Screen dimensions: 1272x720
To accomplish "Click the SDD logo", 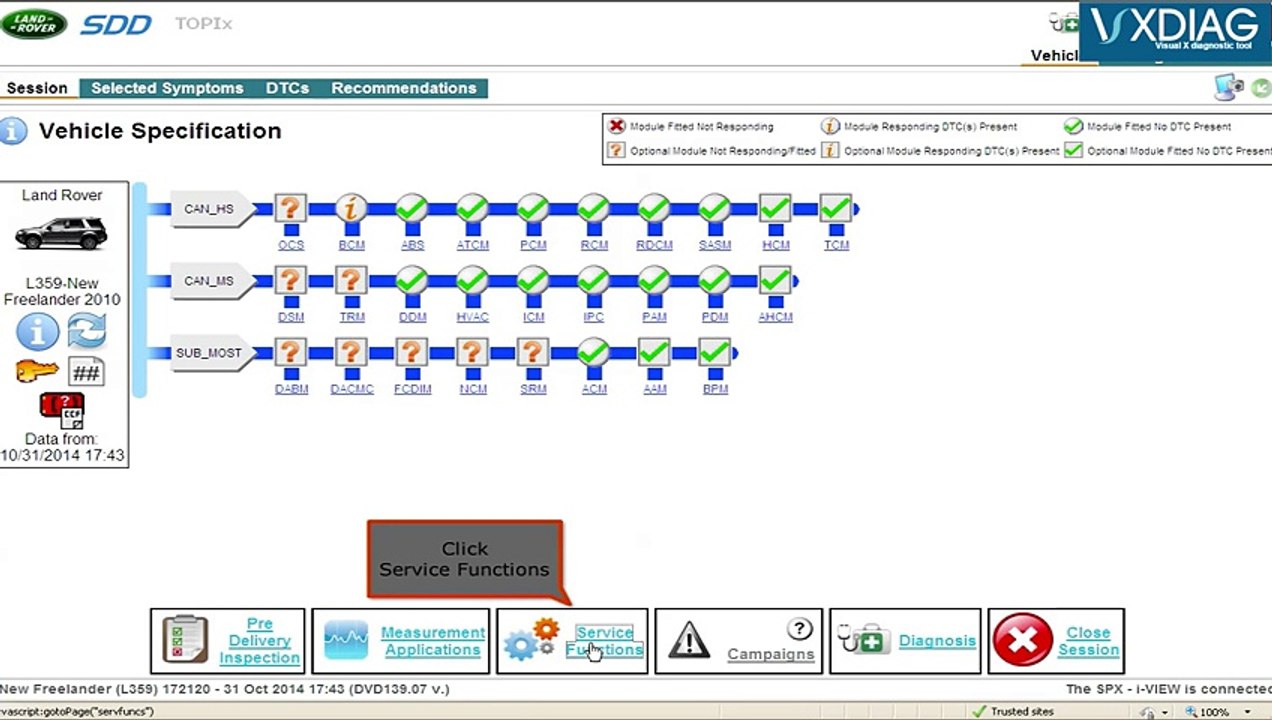I will pyautogui.click(x=116, y=24).
